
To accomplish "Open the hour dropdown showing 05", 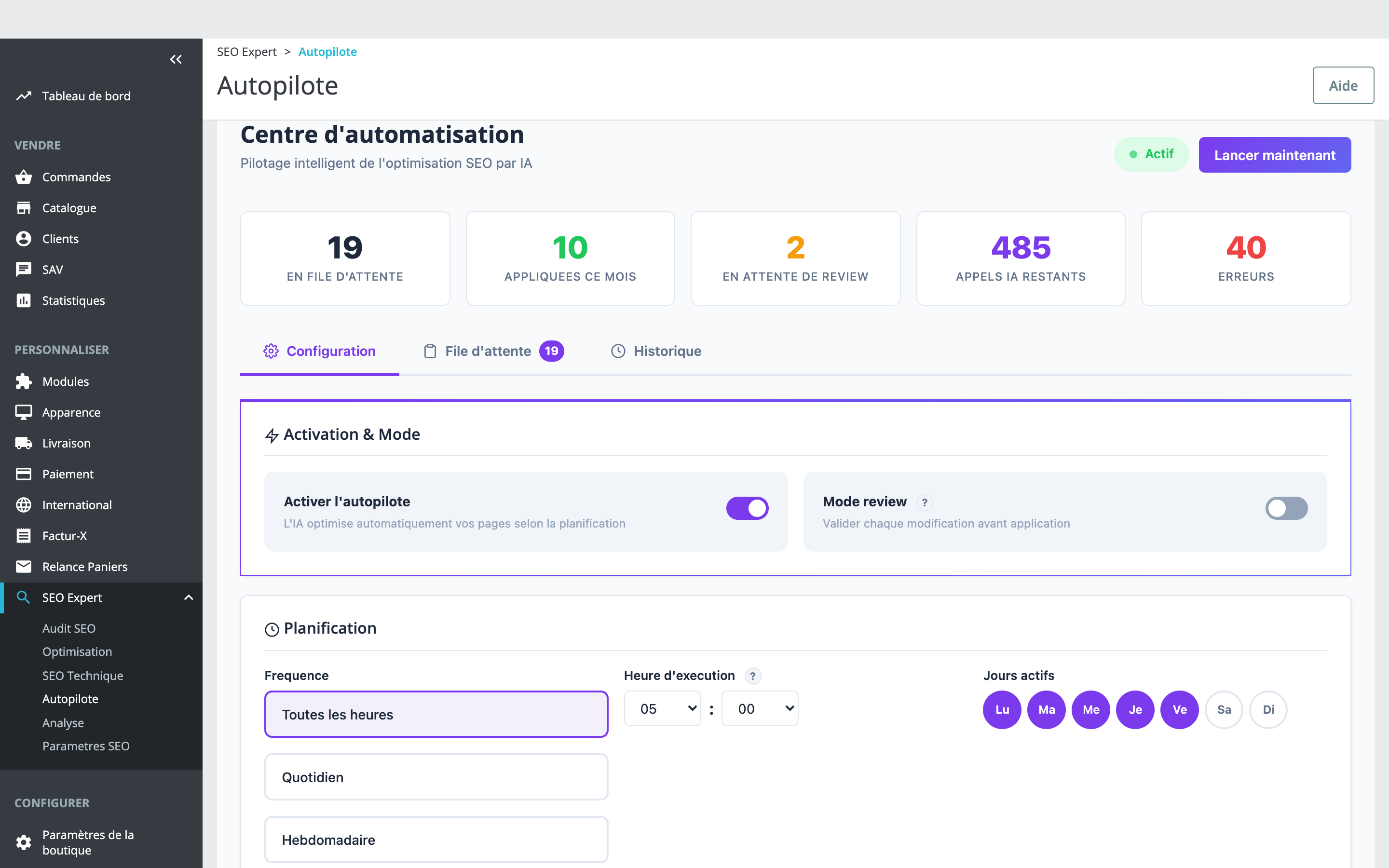I will 662,708.
